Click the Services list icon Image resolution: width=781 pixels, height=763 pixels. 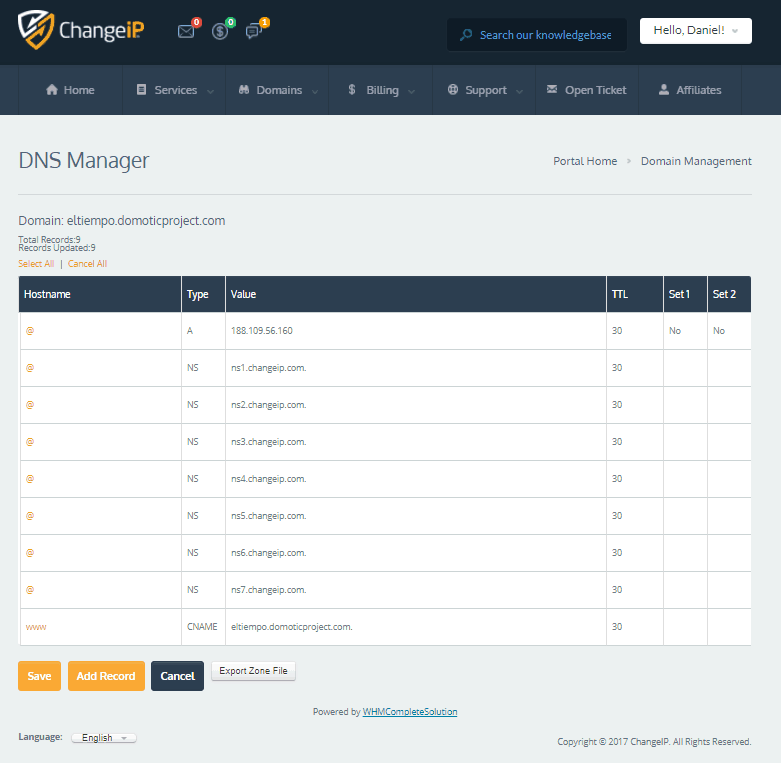click(141, 90)
